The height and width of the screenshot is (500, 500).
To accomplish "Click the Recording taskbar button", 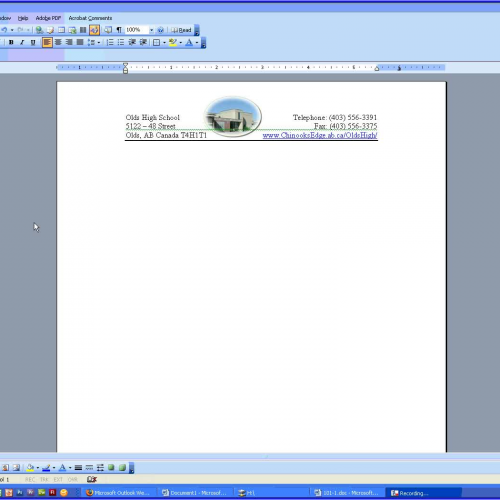I will click(423, 493).
